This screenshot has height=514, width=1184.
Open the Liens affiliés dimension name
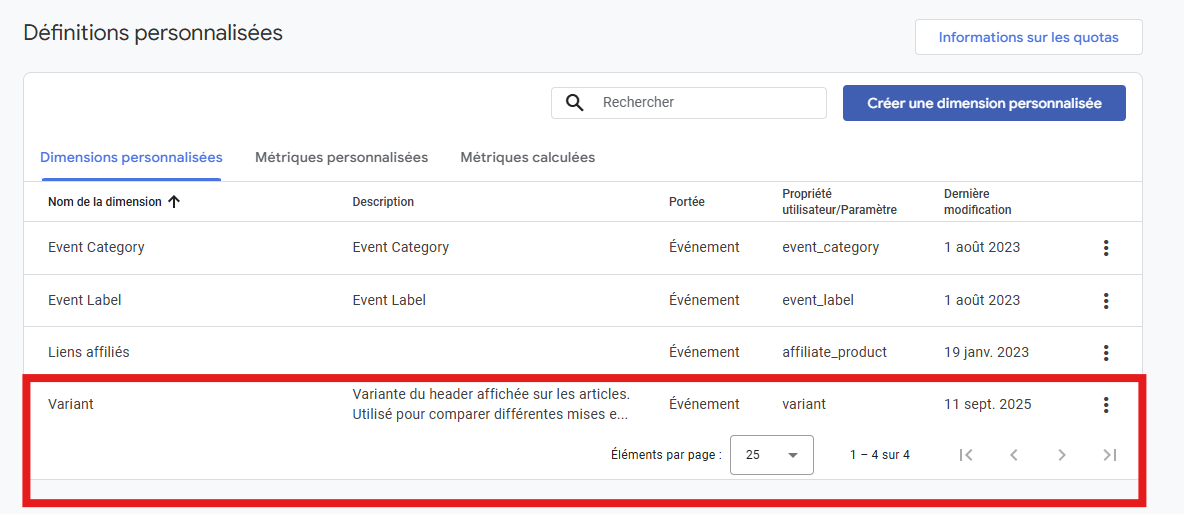[x=89, y=352]
